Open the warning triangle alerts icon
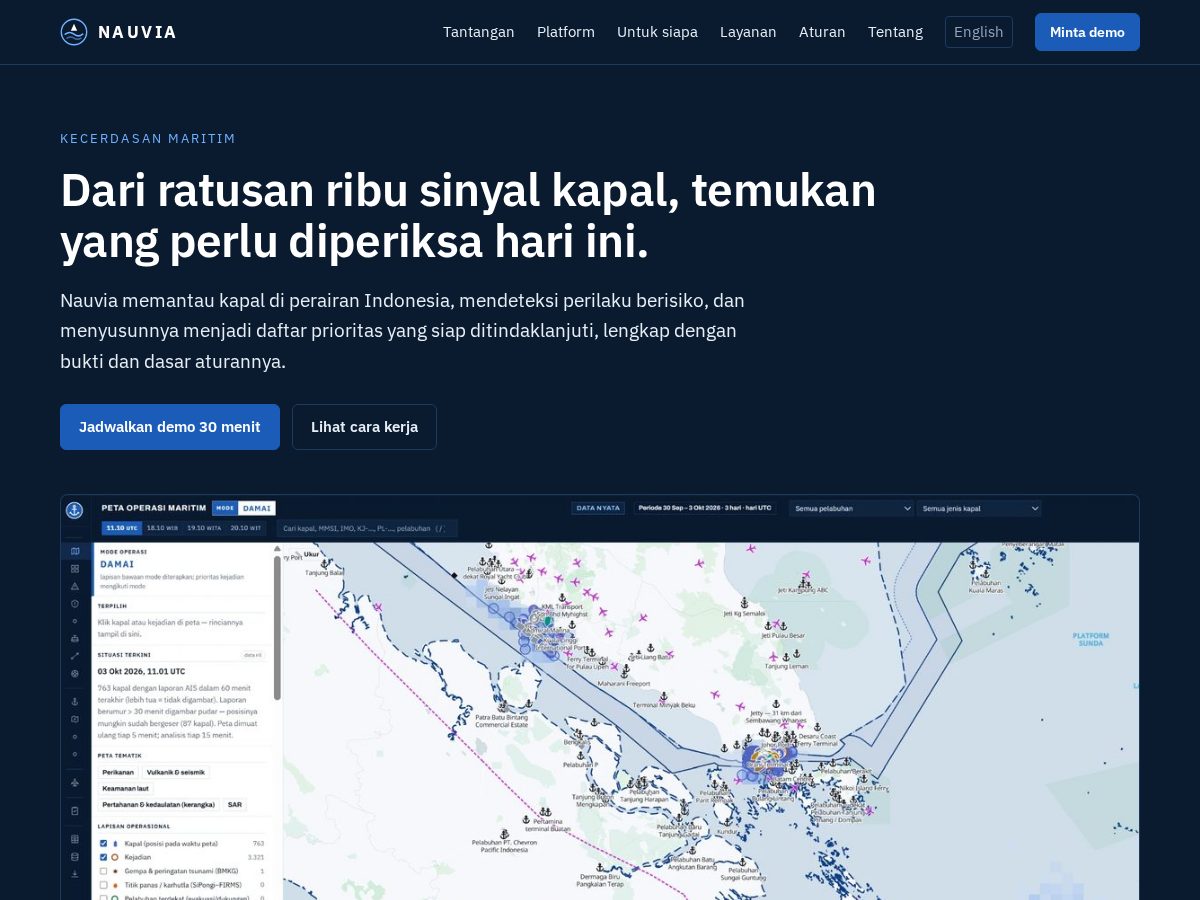The image size is (1200, 900). click(x=75, y=586)
